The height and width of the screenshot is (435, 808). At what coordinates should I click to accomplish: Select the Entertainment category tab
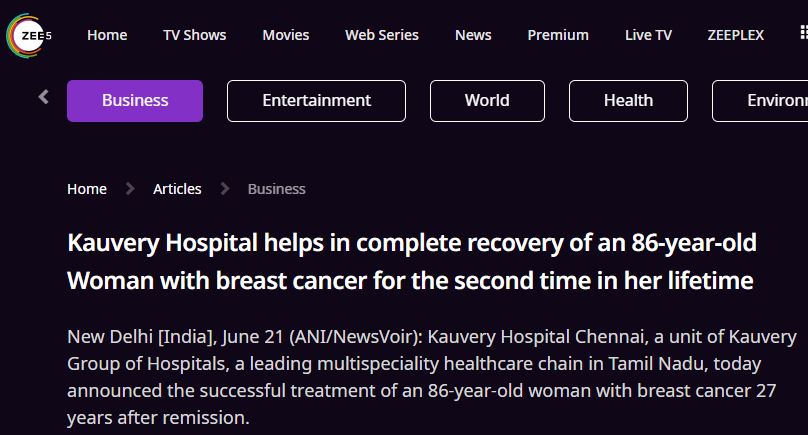316,101
